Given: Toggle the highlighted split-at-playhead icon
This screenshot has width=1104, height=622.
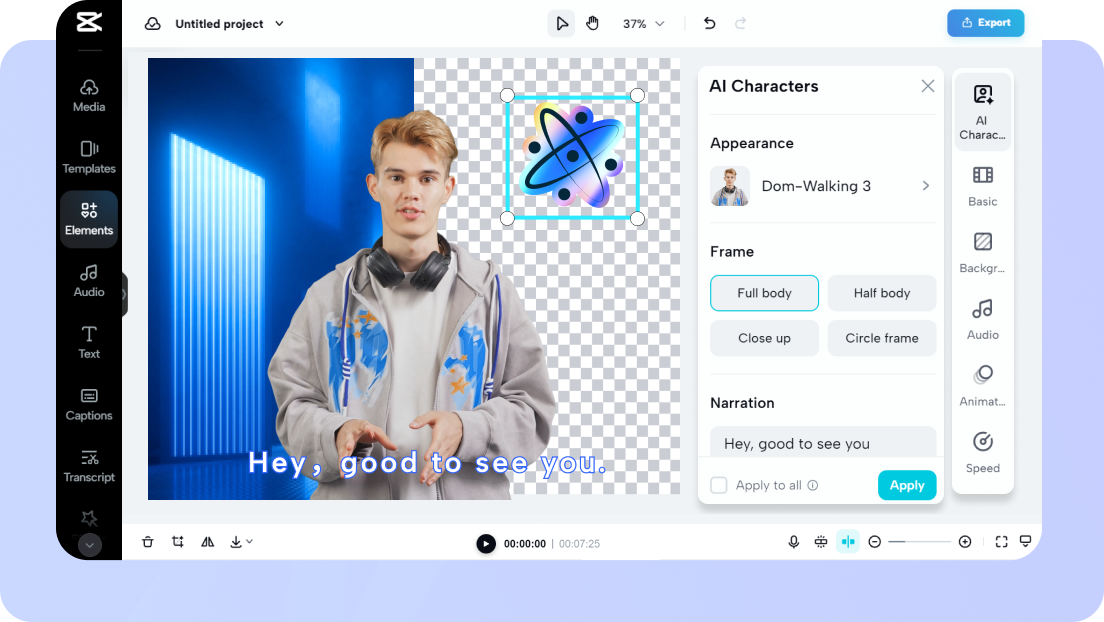Looking at the screenshot, I should click(848, 542).
